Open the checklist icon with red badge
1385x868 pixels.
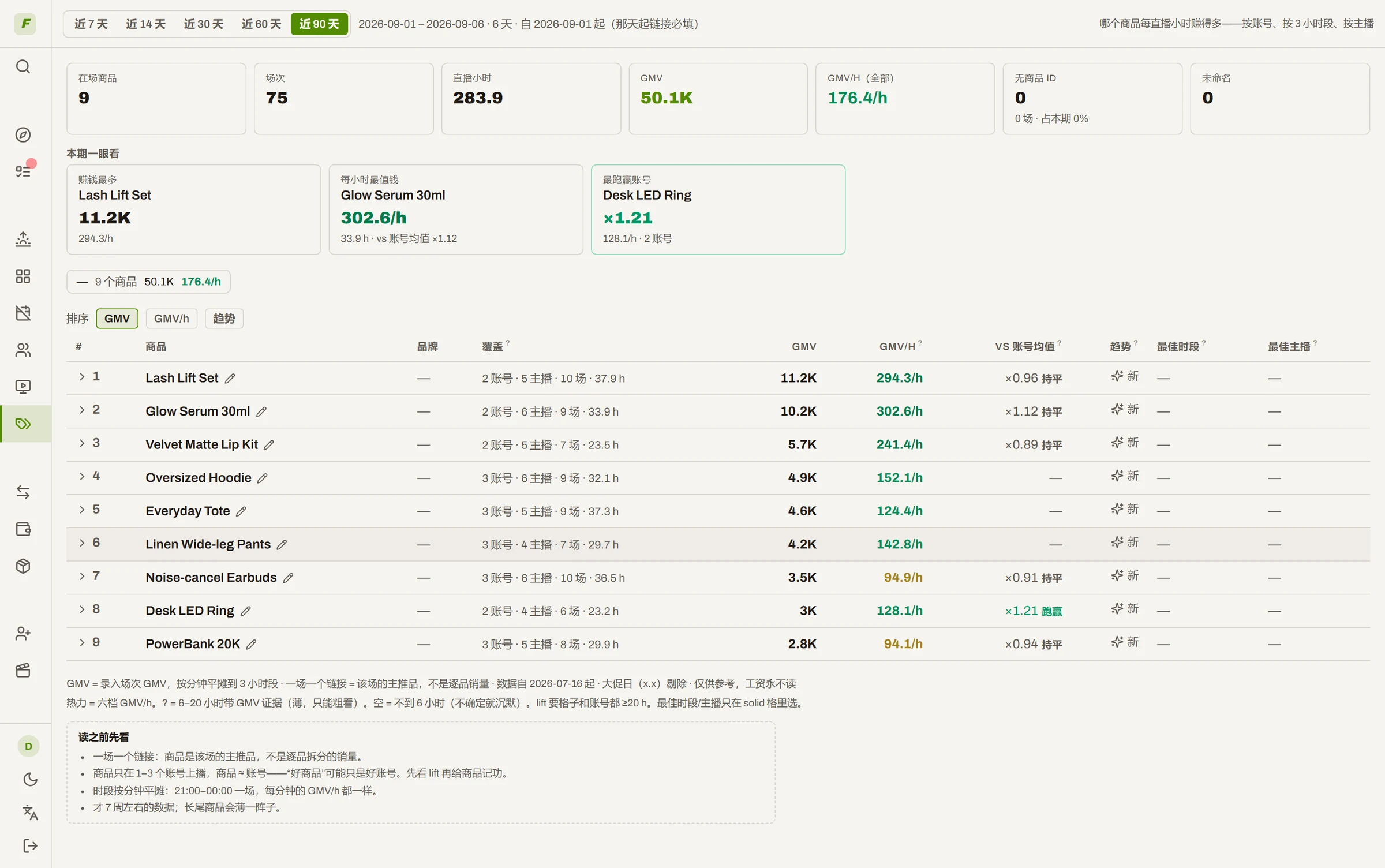point(23,171)
